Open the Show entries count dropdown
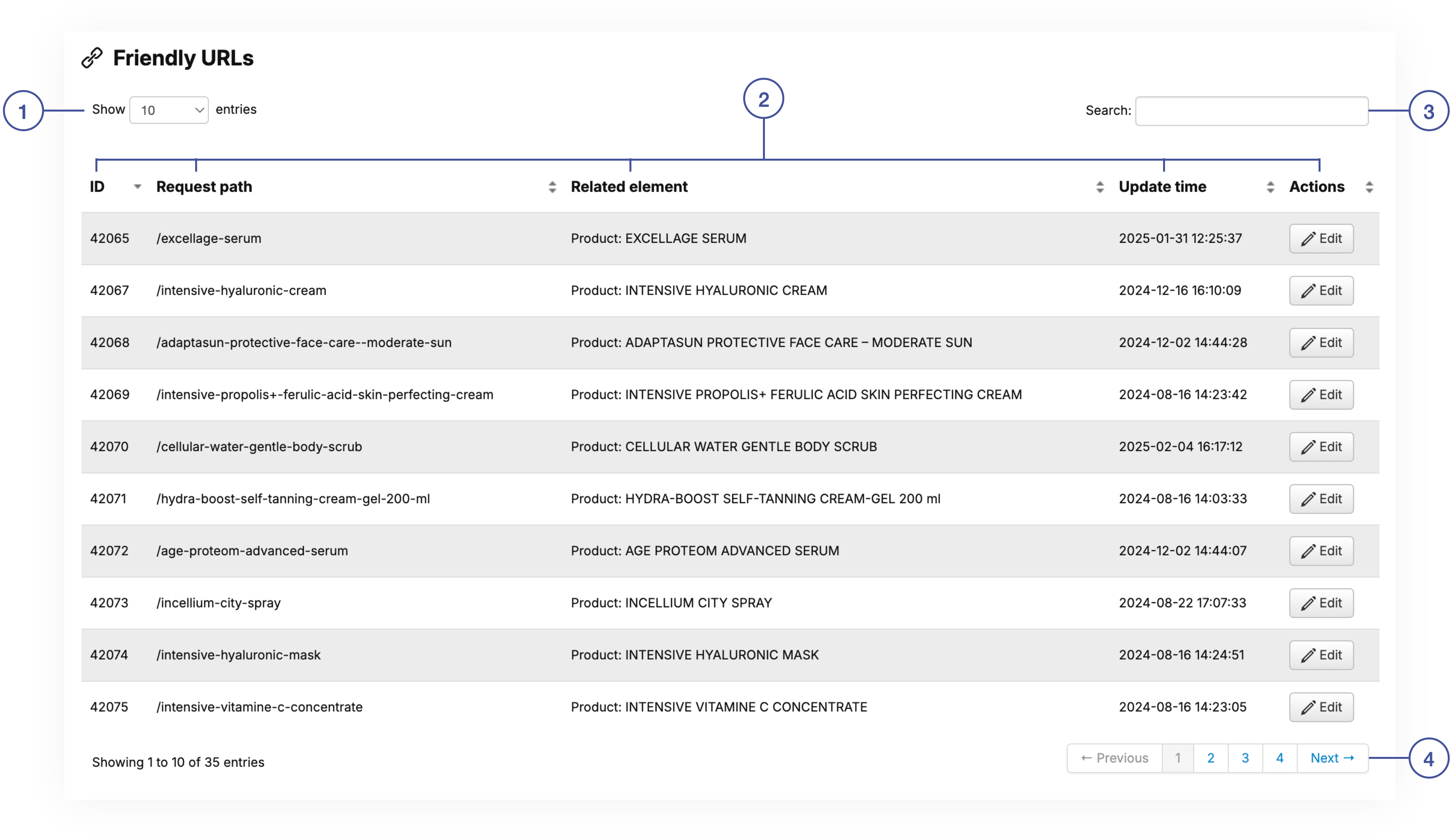The height and width of the screenshot is (839, 1456). point(169,110)
